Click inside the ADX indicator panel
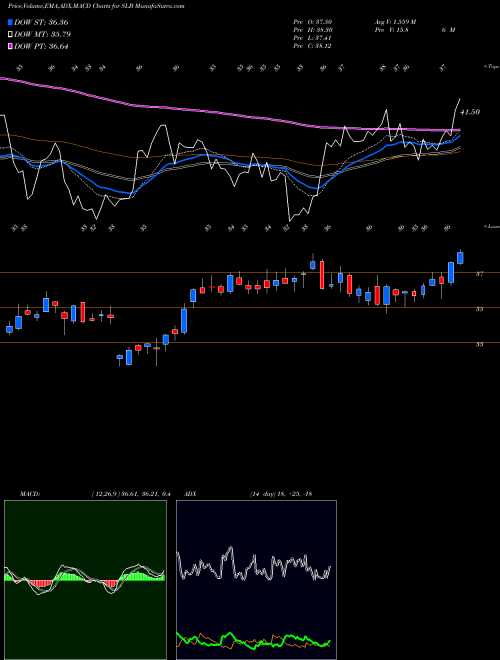Image resolution: width=500 pixels, height=660 pixels. [x=256, y=579]
